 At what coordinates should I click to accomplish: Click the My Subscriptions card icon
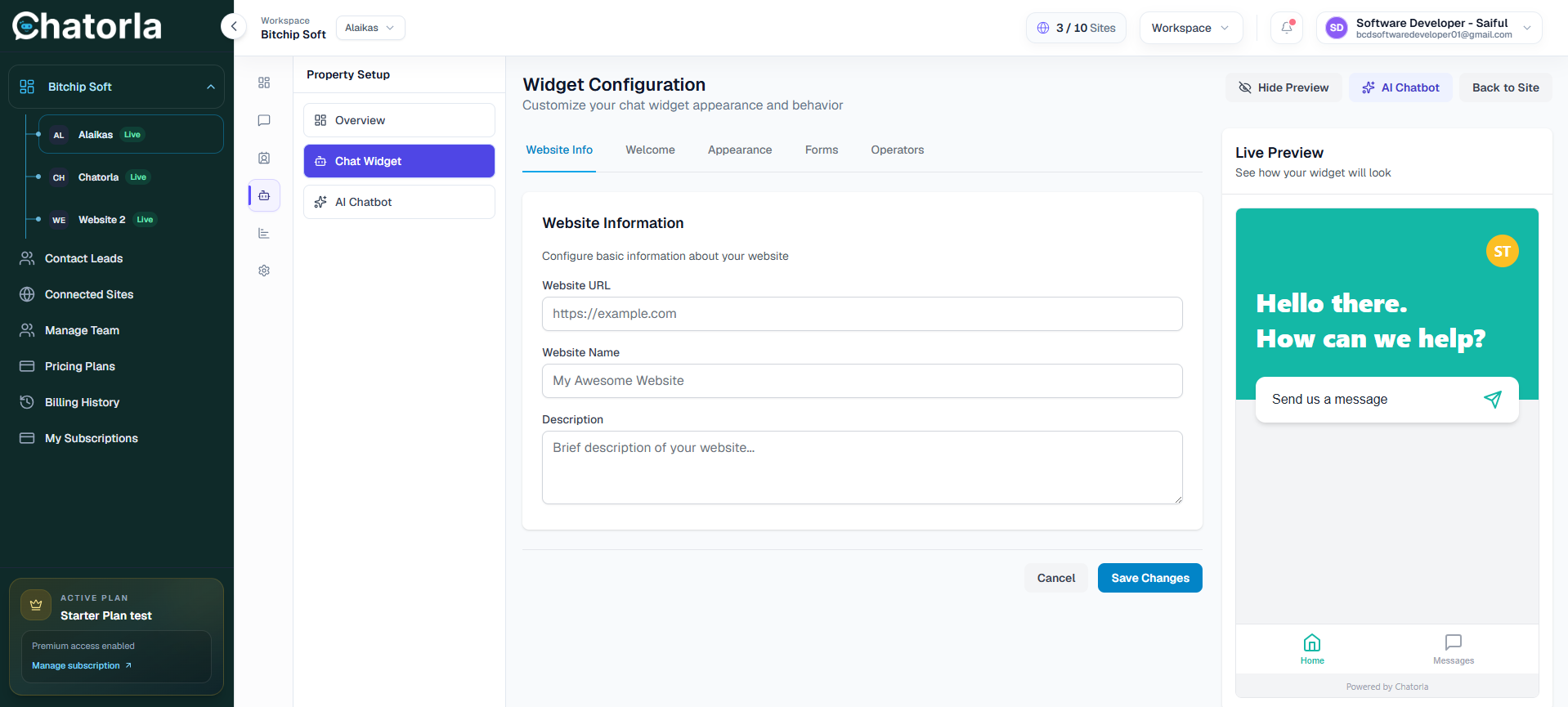tap(27, 438)
